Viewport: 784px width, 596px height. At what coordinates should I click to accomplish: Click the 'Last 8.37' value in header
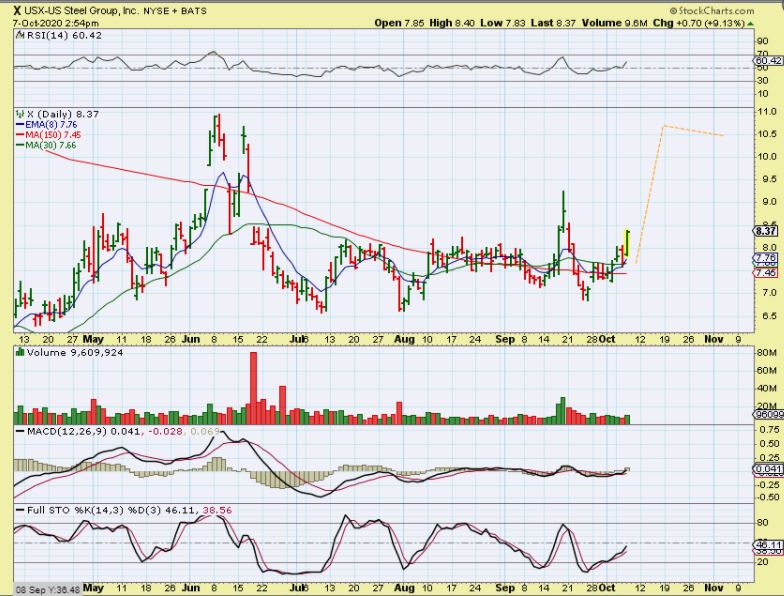tap(553, 23)
